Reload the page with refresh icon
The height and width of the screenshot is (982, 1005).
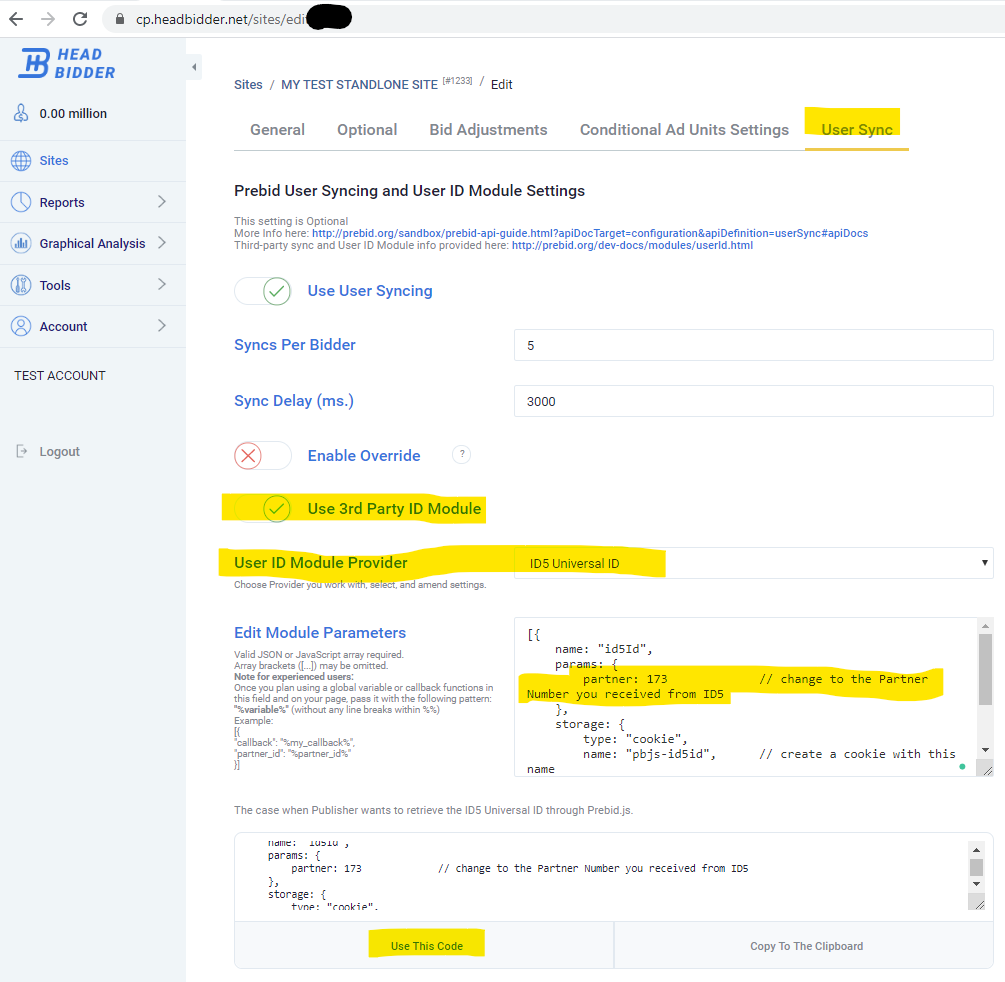pos(80,19)
